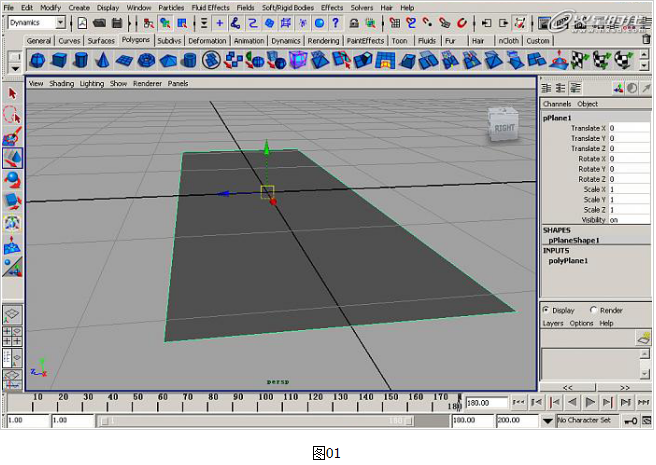This screenshot has width=656, height=465.
Task: Click the purple Smooth cube shelf icon
Action: [x=298, y=60]
